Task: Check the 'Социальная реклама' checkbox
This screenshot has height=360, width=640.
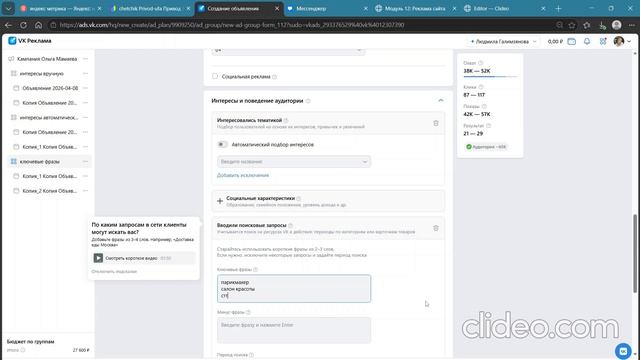Action: point(215,76)
